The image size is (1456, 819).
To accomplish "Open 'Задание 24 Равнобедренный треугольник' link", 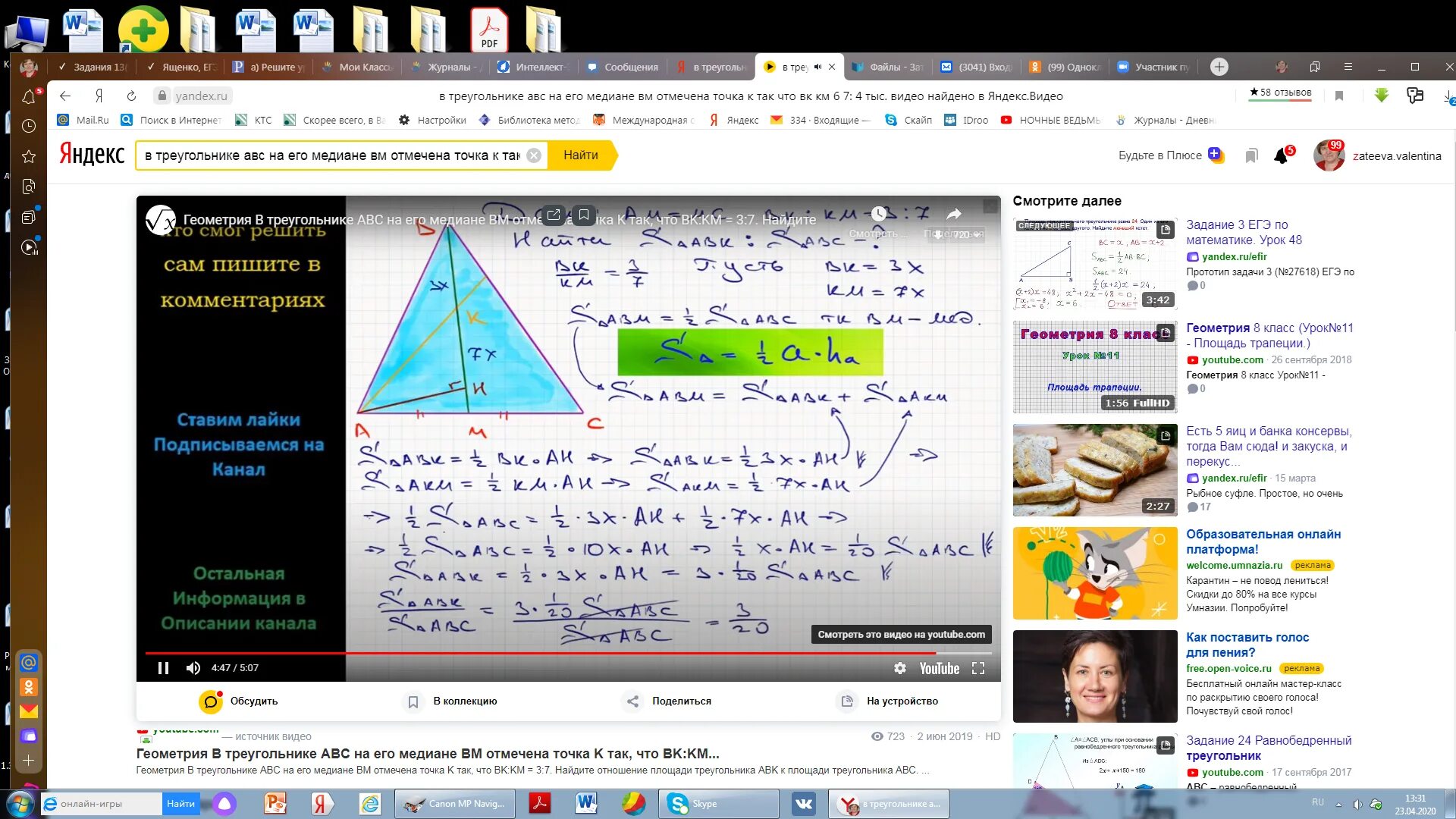I will coord(1269,748).
